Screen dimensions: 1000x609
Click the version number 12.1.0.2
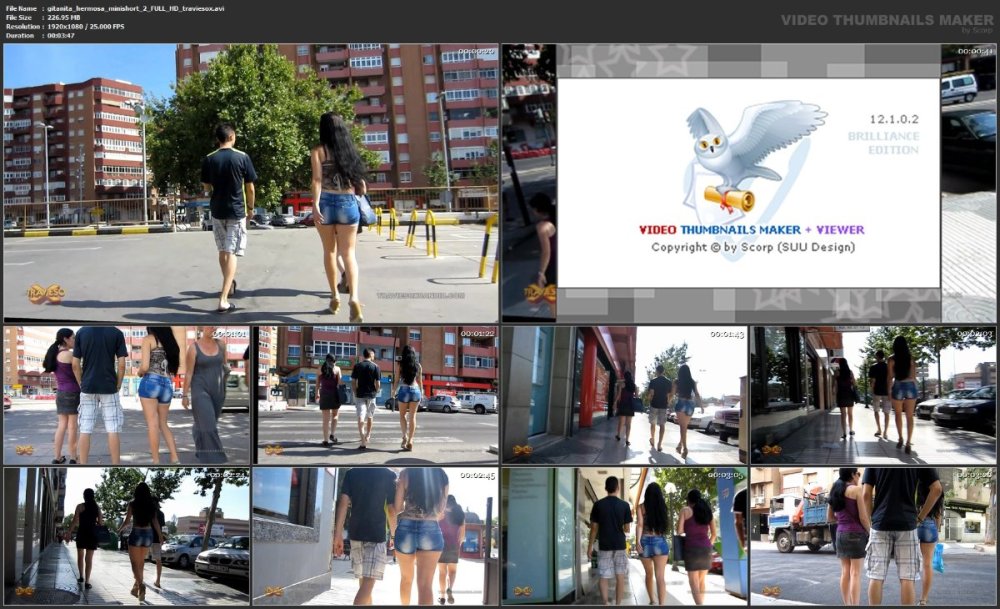(x=894, y=119)
